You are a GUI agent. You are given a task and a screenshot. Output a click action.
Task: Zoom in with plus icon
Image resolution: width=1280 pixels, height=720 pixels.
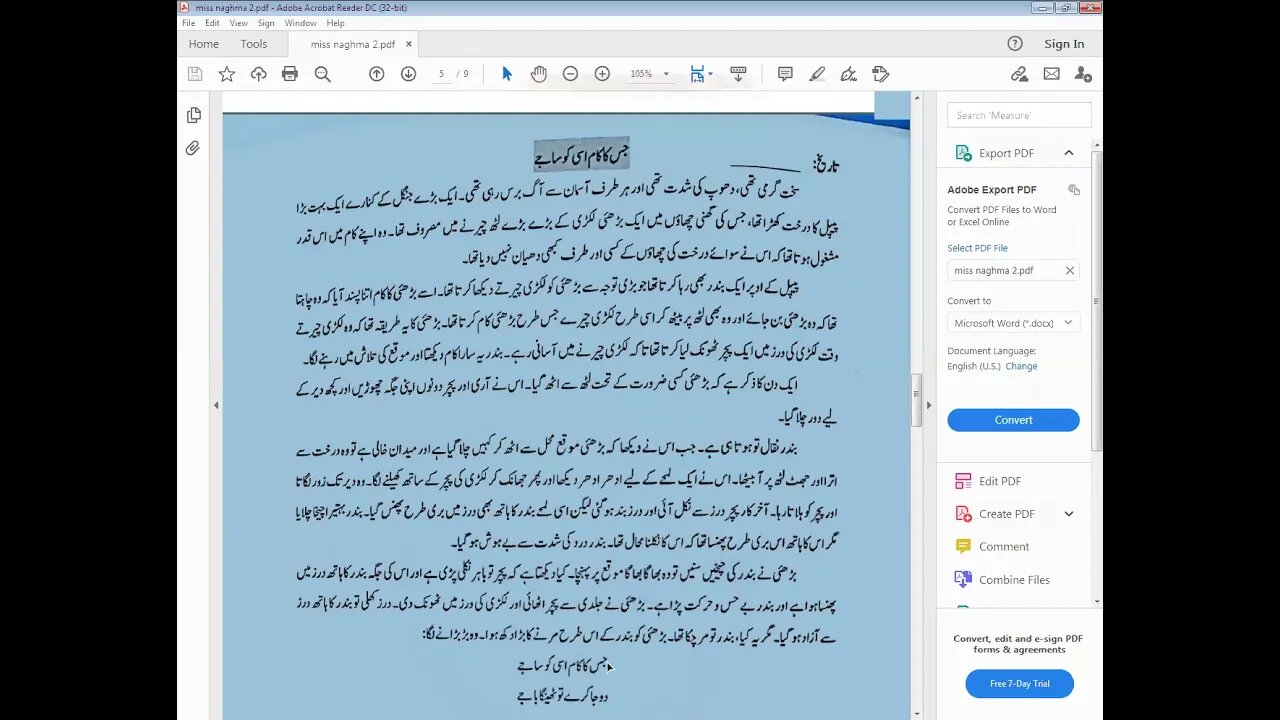click(602, 74)
